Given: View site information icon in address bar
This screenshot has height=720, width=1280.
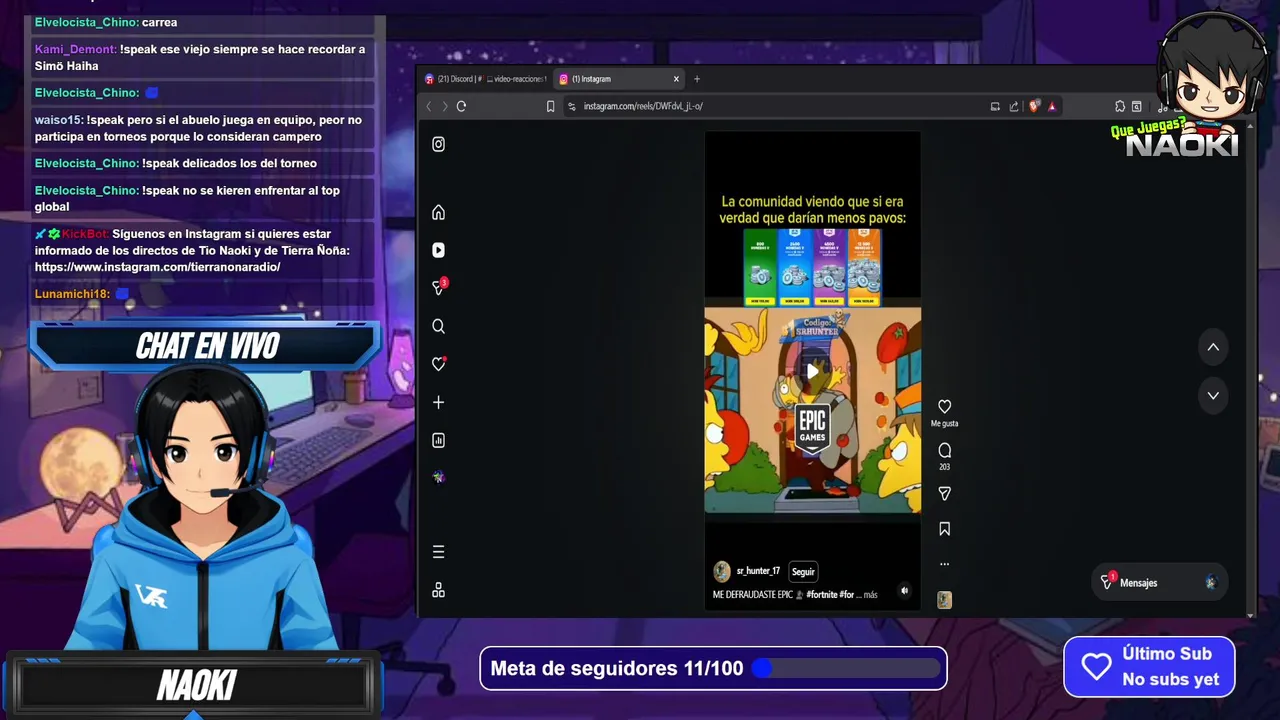Looking at the screenshot, I should [572, 106].
